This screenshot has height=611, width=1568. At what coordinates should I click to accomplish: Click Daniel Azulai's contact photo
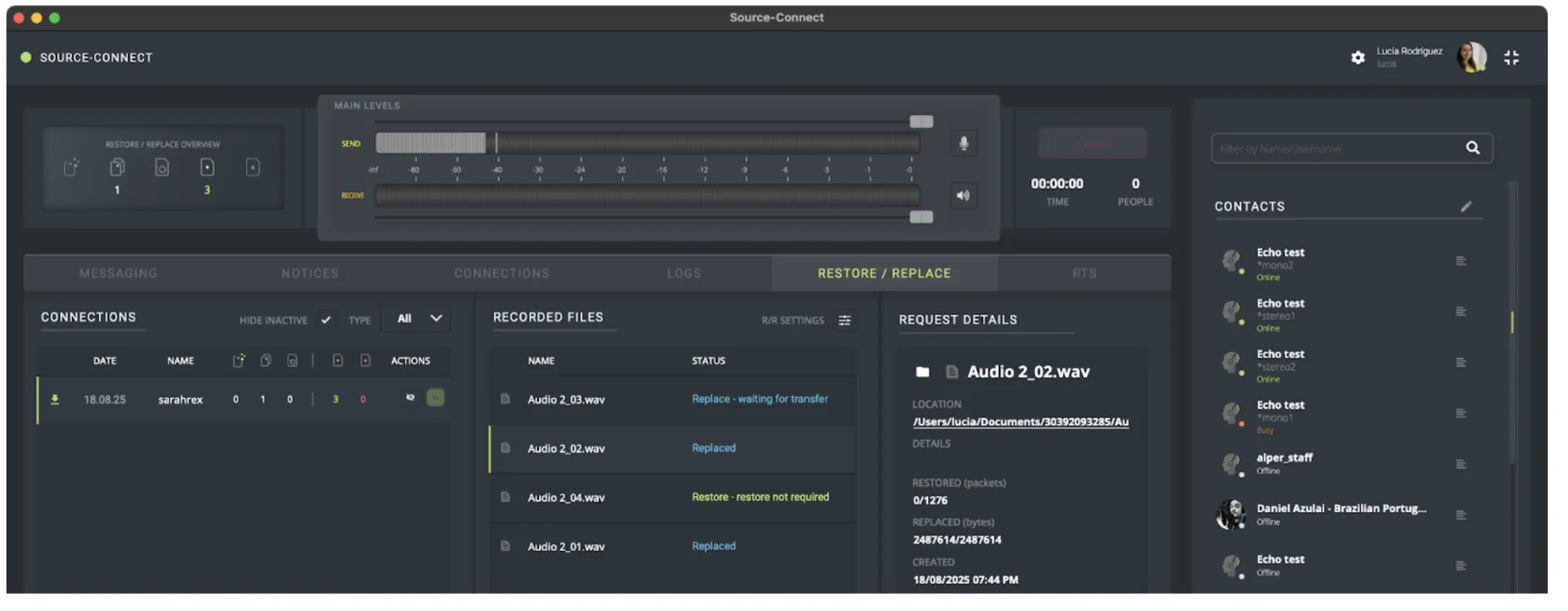point(1231,515)
